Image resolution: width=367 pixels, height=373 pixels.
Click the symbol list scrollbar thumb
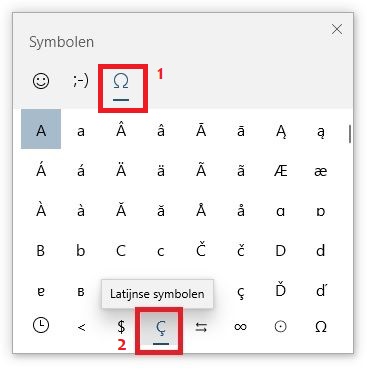[350, 134]
